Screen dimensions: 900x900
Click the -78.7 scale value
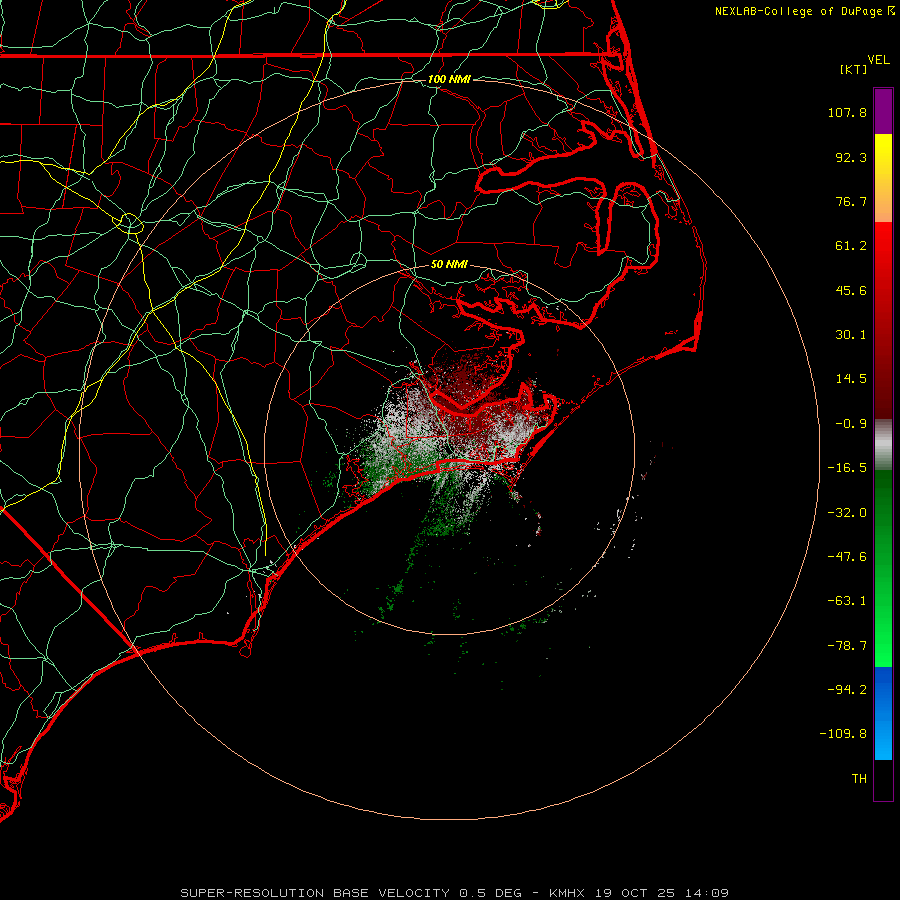click(x=847, y=646)
